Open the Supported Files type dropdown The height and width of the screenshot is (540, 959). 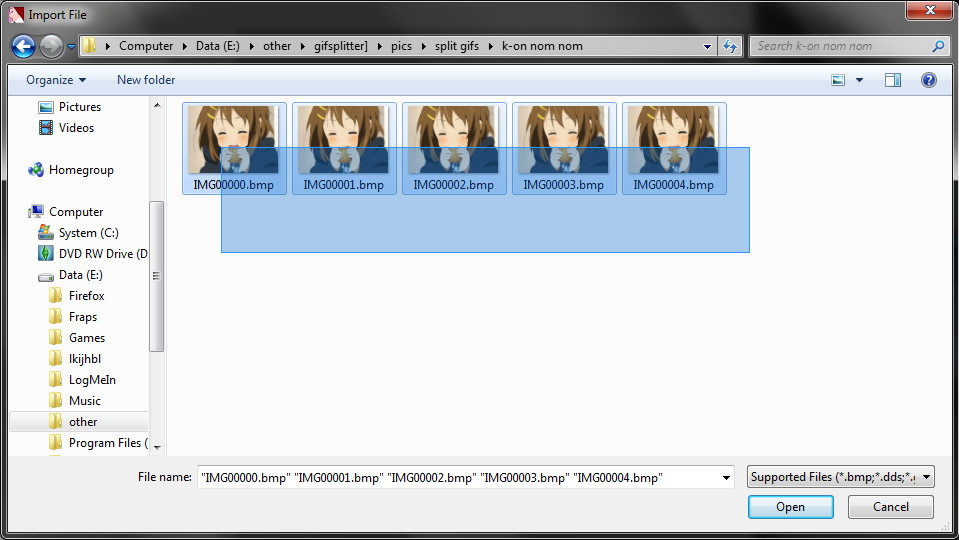pos(841,477)
